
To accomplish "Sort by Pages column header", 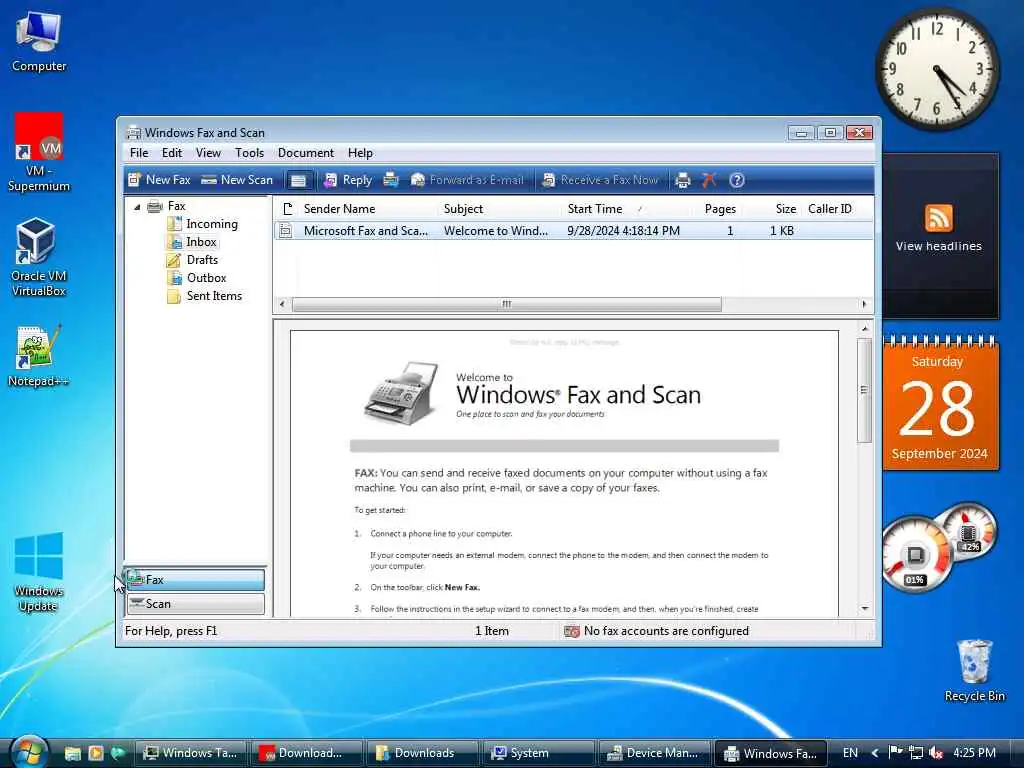I will tap(720, 209).
